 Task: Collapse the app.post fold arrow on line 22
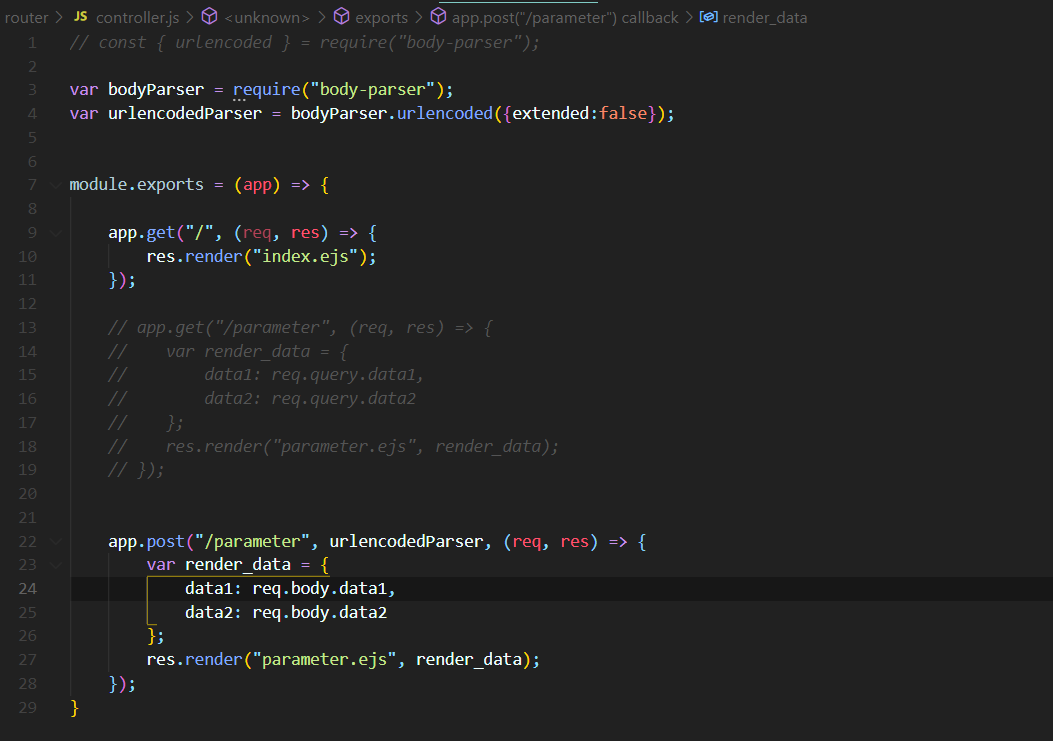click(56, 541)
